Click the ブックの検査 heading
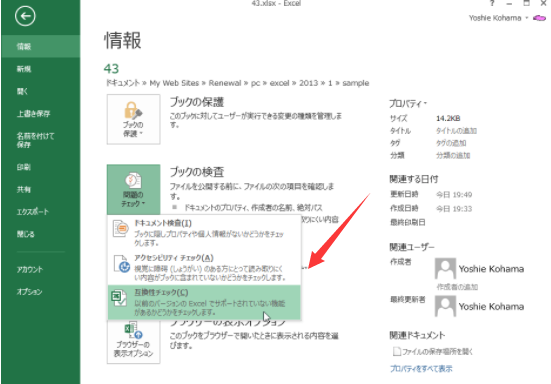 click(197, 172)
